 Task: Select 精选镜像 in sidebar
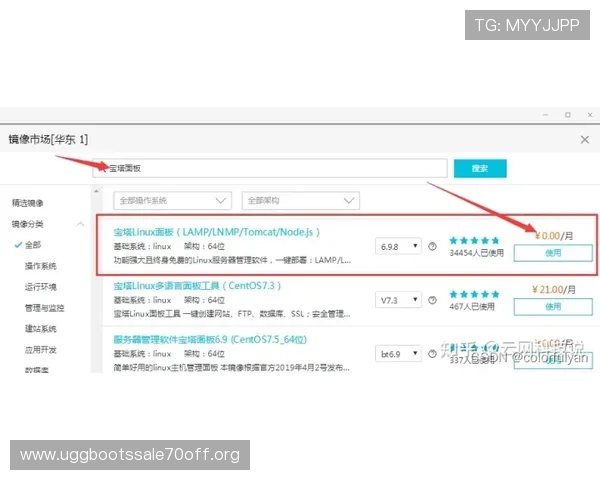point(28,203)
